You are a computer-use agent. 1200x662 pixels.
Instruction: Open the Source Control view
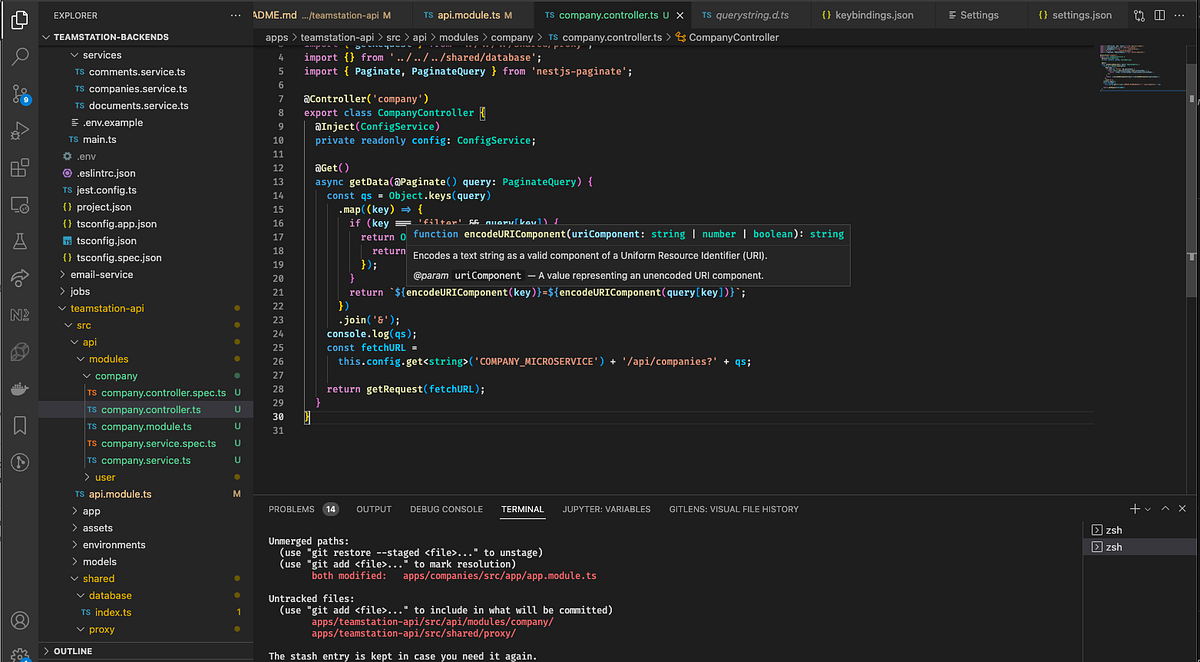coord(22,94)
